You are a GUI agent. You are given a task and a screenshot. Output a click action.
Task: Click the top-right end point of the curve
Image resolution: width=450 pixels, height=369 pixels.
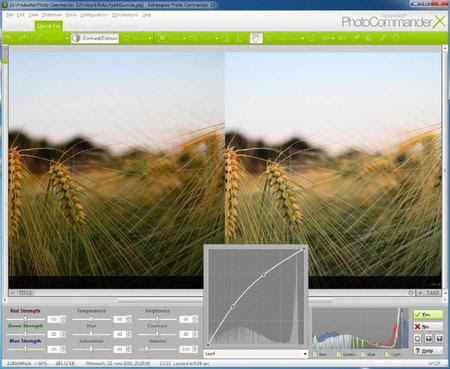tap(304, 249)
